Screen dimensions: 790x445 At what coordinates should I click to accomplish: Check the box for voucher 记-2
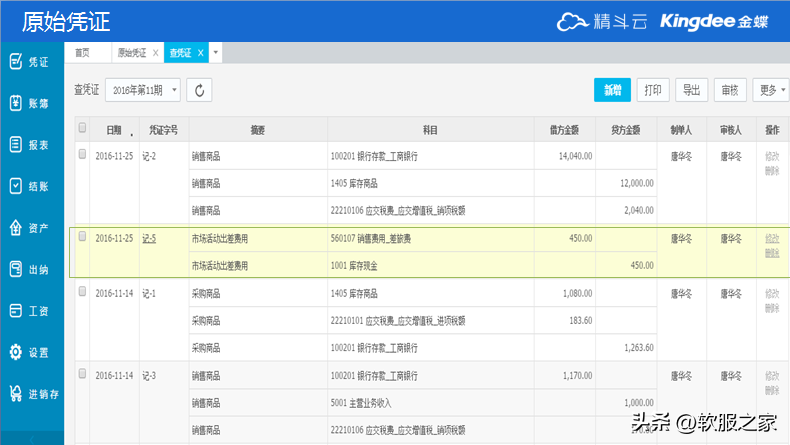pyautogui.click(x=83, y=155)
